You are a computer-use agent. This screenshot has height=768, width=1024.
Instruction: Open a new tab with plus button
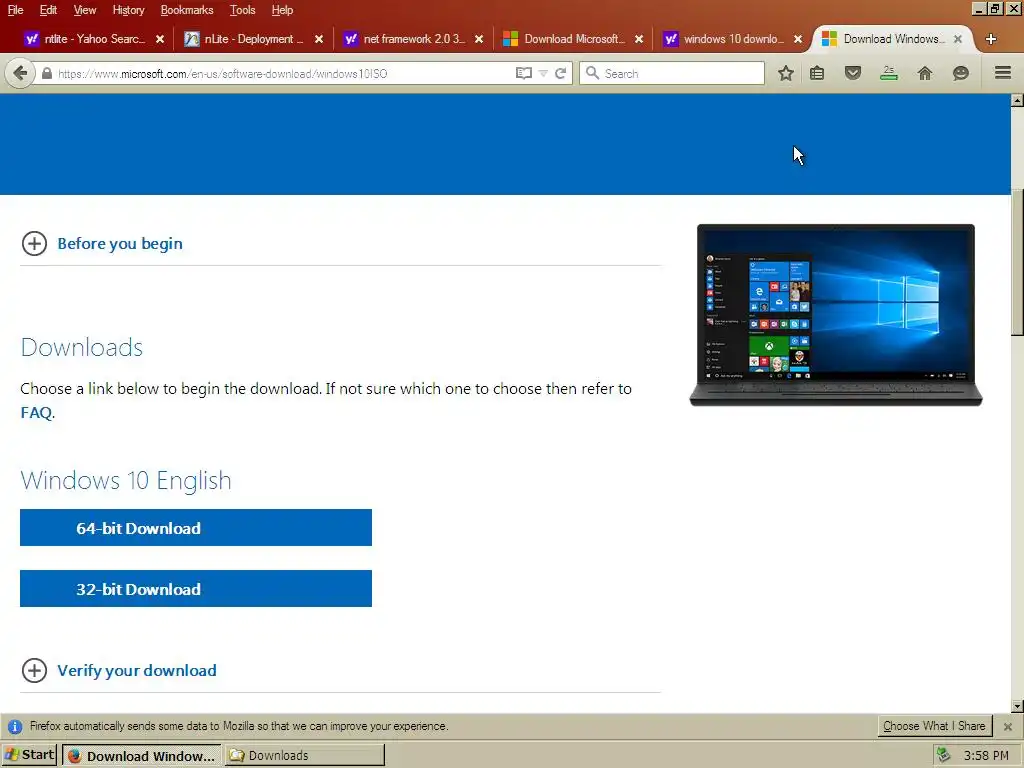tap(991, 39)
